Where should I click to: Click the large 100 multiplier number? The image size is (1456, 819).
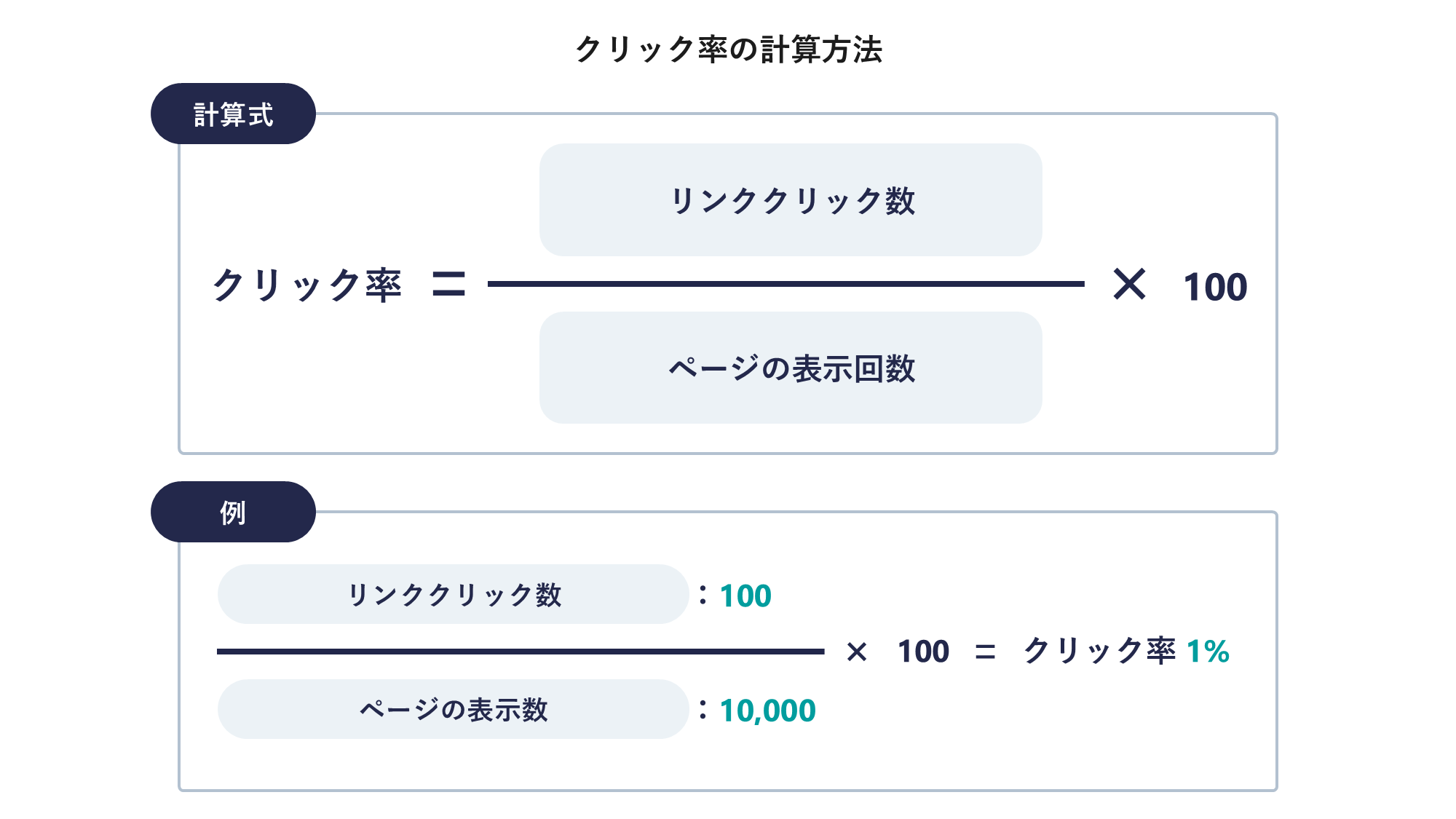pos(1215,286)
